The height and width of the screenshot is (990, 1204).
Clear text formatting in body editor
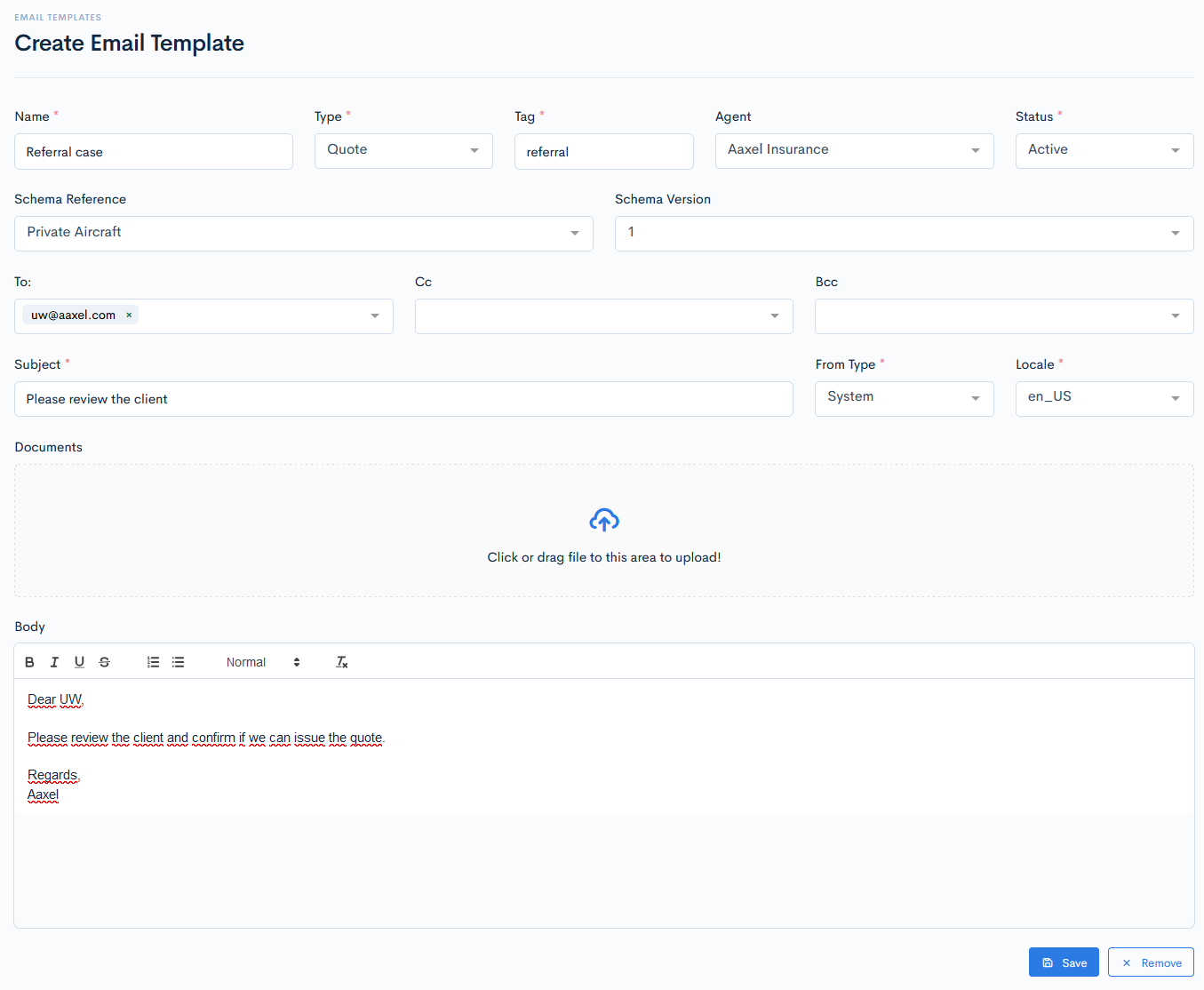(x=341, y=662)
